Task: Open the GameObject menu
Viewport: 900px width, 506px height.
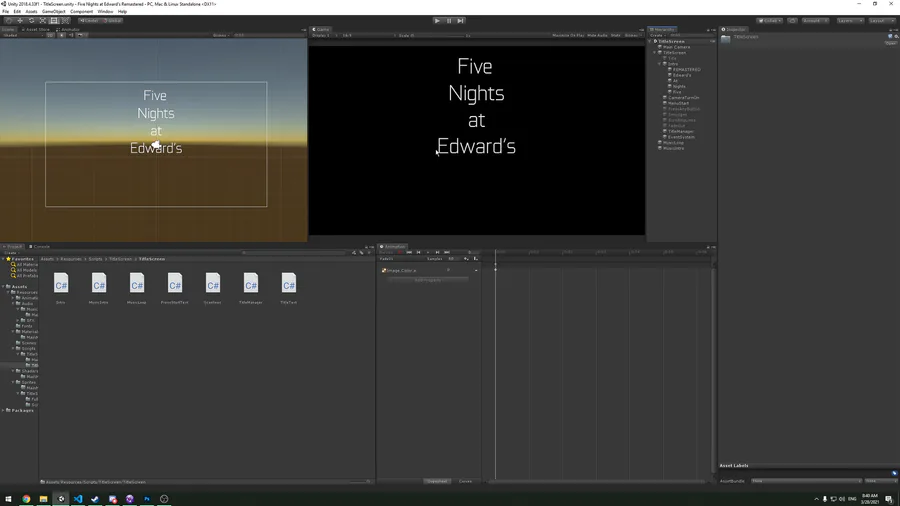Action: click(54, 11)
